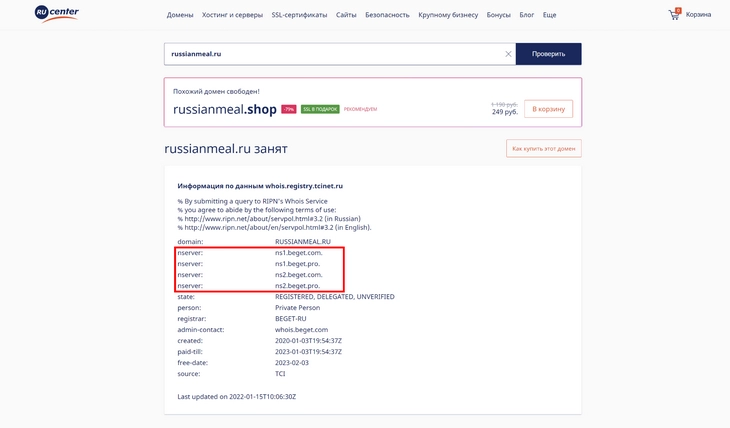This screenshot has height=428, width=730.
Task: Click the РЕКОМЕНДУЕМ label
Action: pos(360,109)
